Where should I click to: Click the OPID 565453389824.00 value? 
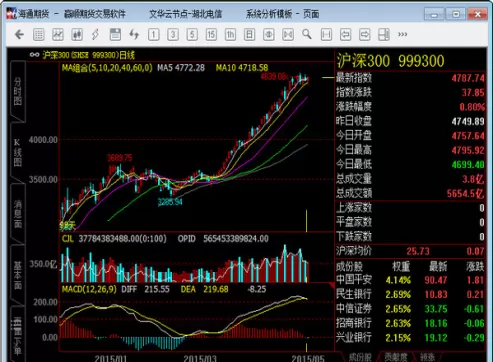223,239
